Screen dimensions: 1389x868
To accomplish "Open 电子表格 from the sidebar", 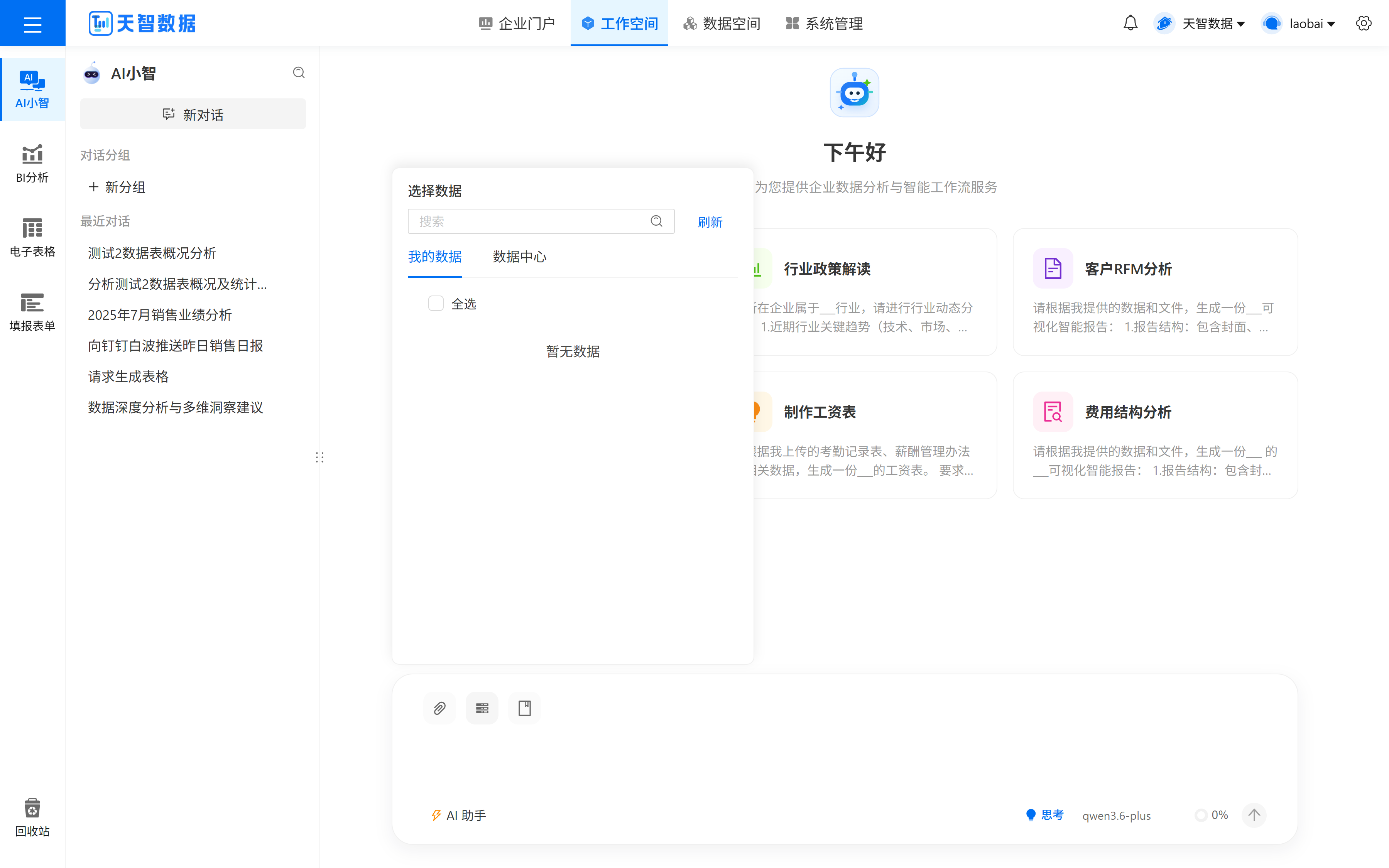I will point(33,238).
